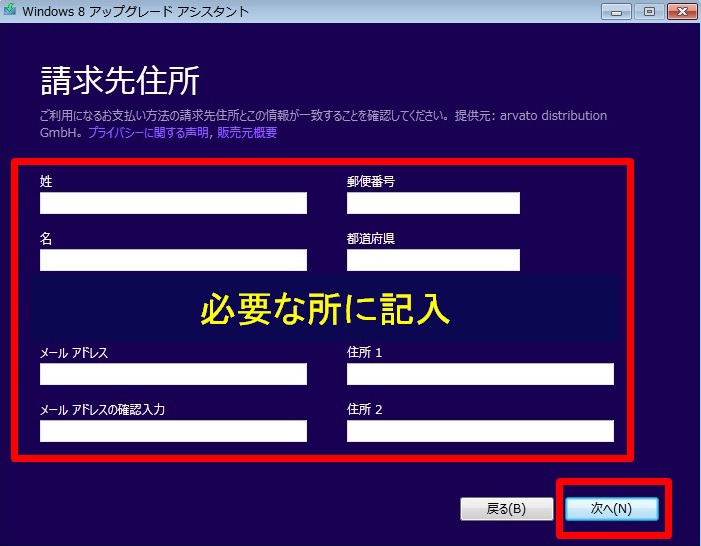
Task: Click the 次へ(N) button
Action: tap(612, 509)
